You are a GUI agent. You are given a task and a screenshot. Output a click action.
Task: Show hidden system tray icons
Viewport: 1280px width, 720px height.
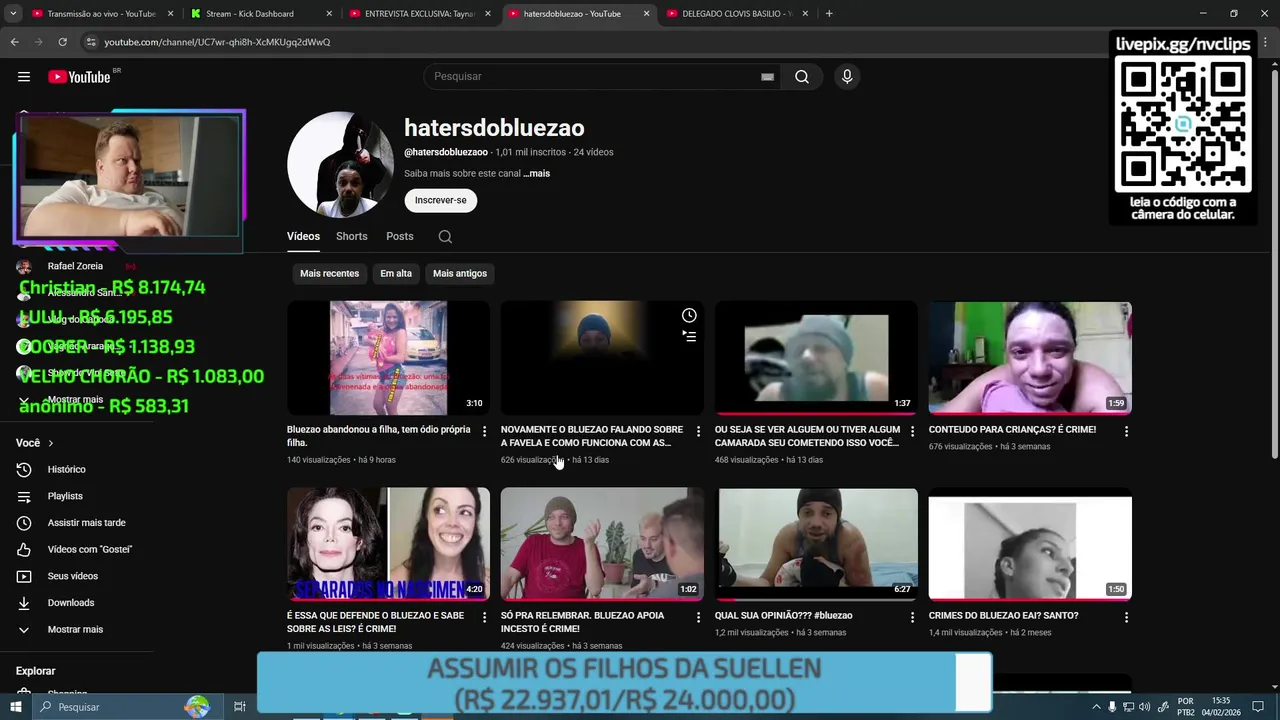[x=1096, y=707]
